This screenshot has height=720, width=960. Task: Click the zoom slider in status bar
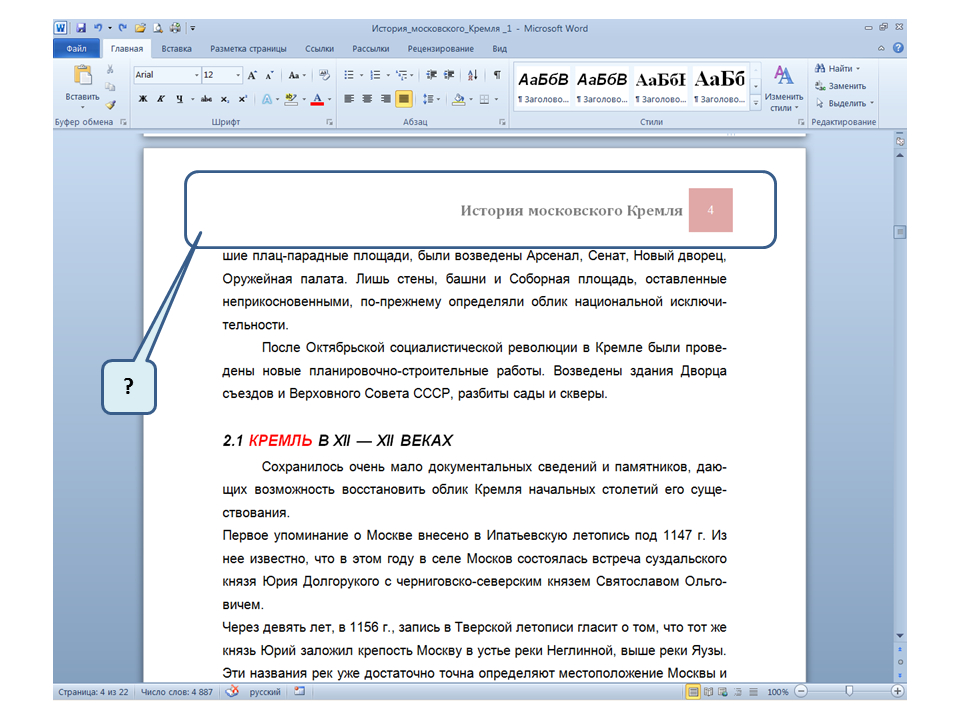(x=849, y=692)
